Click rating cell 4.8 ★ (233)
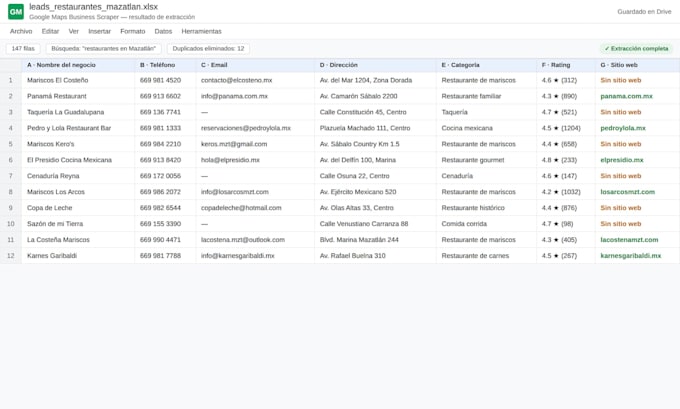Screen dimensions: 680x409 [x=566, y=160]
